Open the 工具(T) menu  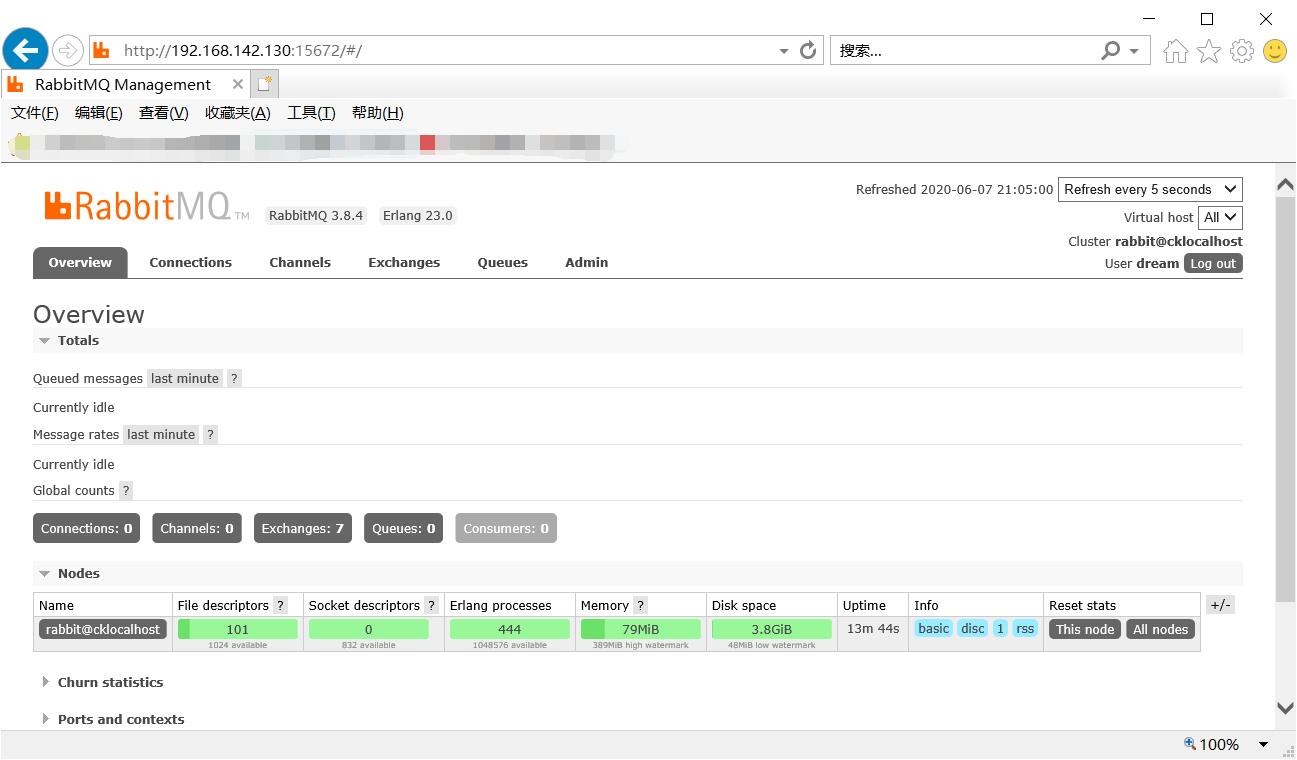311,113
